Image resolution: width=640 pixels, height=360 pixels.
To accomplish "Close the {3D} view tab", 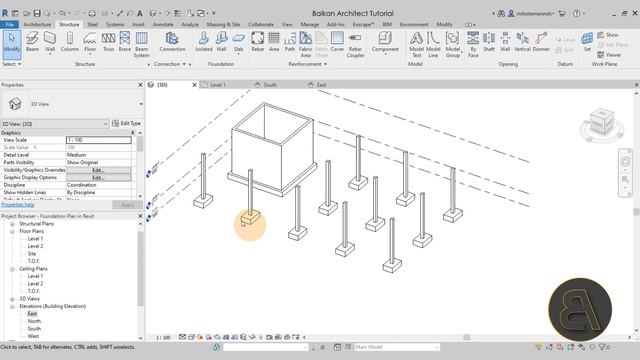I will (x=194, y=84).
